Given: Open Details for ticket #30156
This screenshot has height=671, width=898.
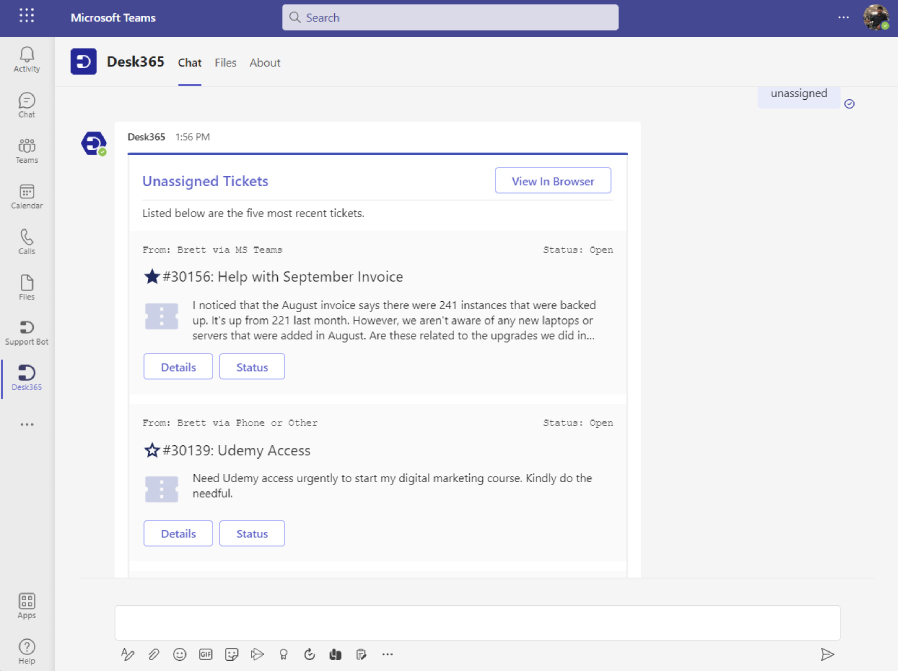Looking at the screenshot, I should [x=178, y=367].
